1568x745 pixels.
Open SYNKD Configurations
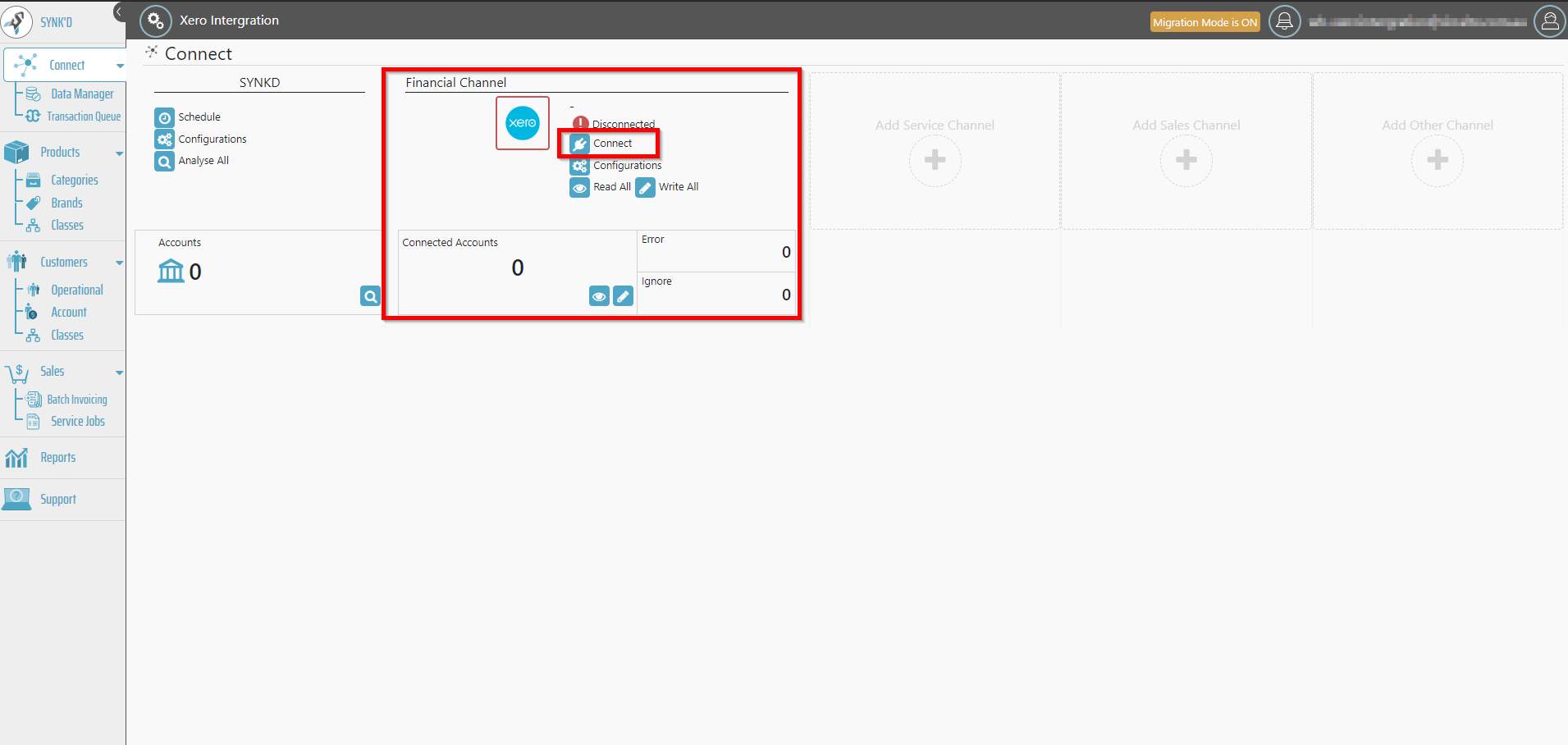point(213,139)
